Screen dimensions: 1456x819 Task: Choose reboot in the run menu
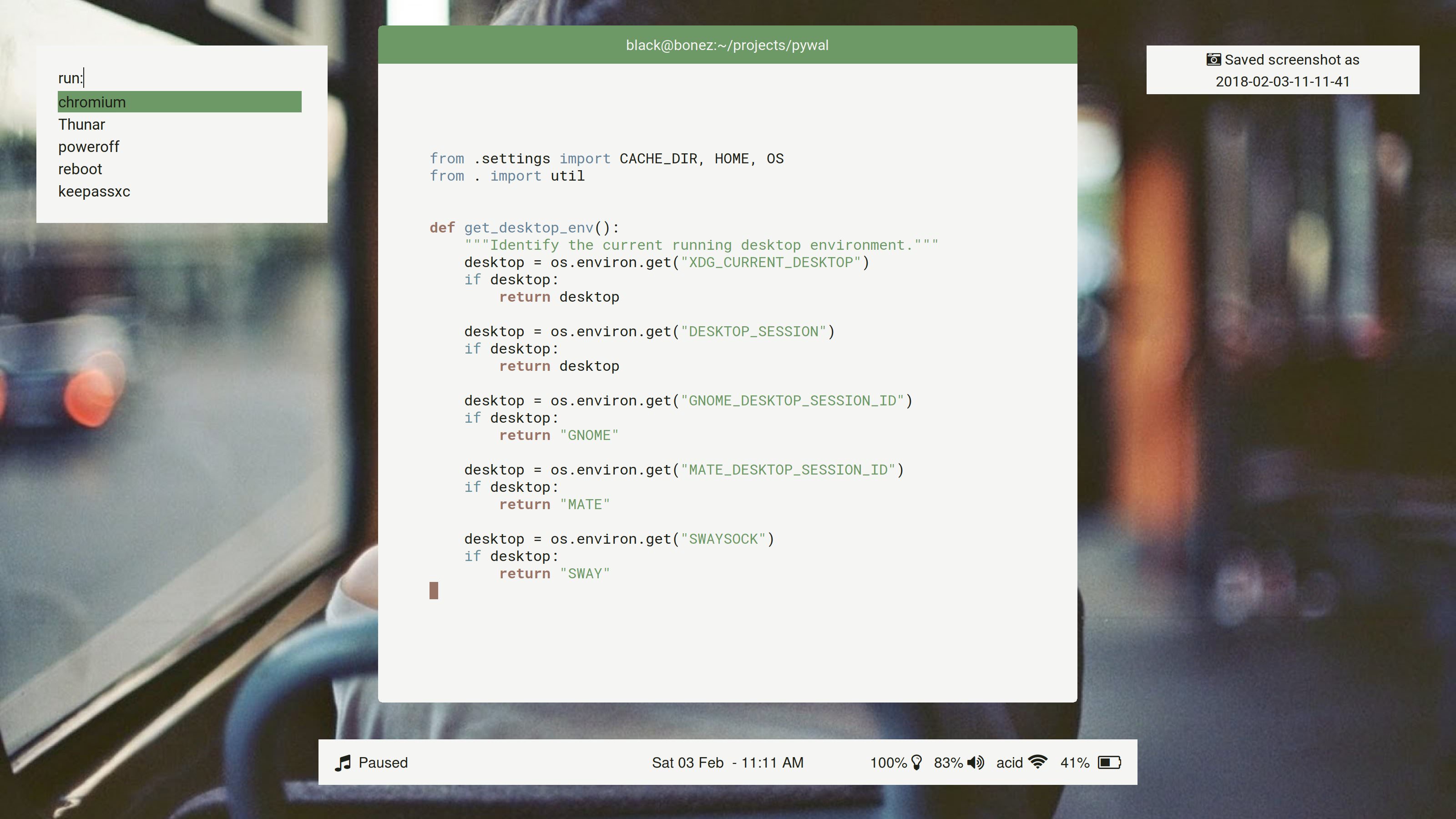pyautogui.click(x=80, y=169)
